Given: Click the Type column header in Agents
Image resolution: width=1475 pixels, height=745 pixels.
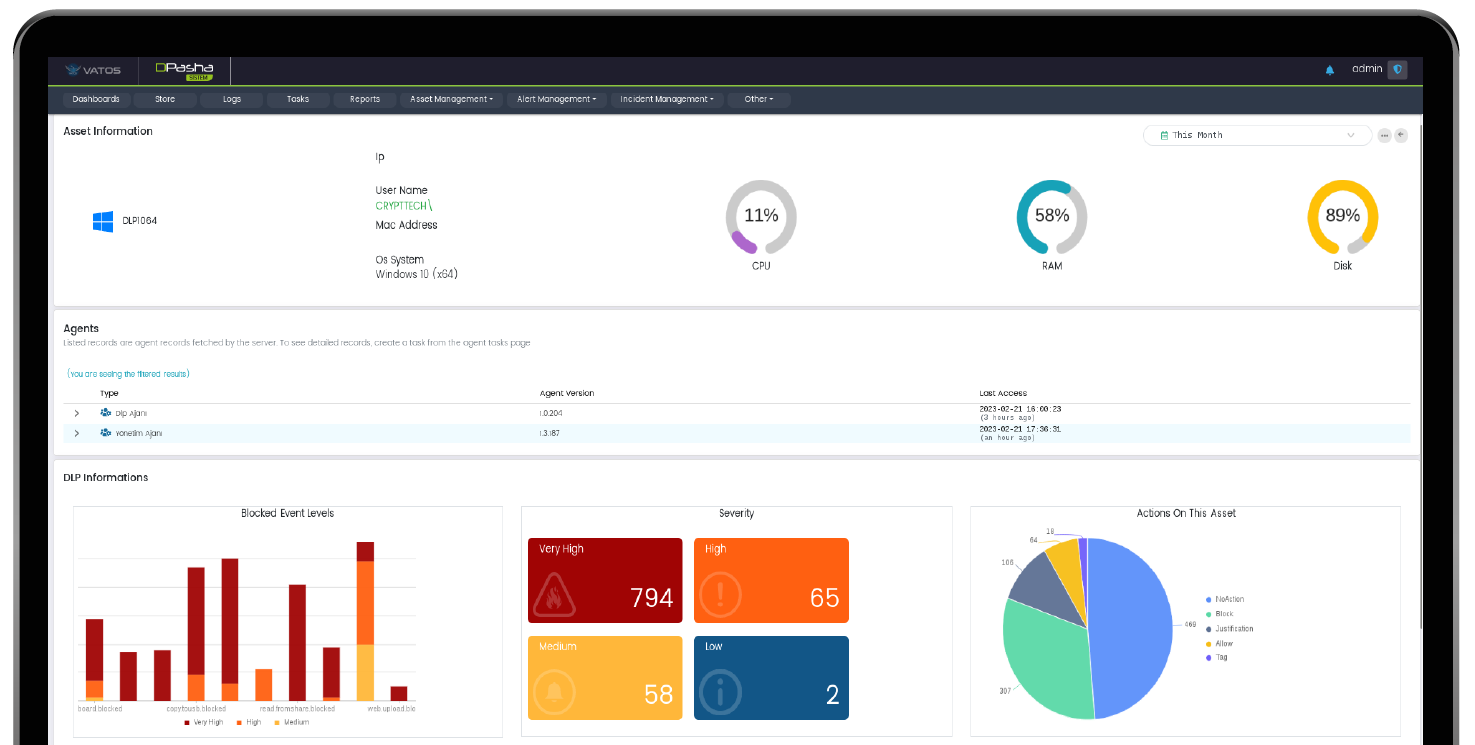Looking at the screenshot, I should (x=109, y=394).
